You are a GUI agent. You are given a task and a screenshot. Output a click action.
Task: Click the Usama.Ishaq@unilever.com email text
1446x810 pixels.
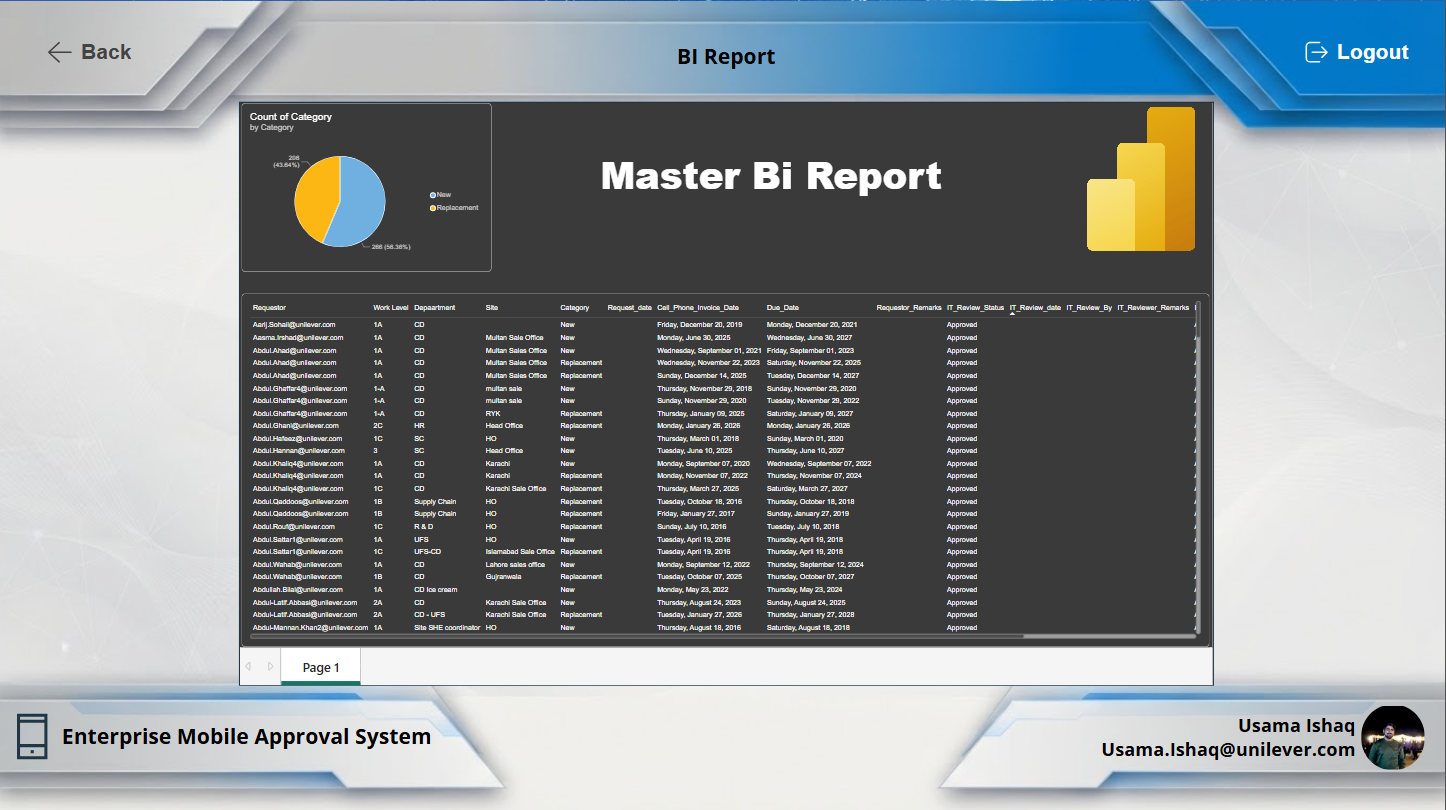coord(1228,749)
